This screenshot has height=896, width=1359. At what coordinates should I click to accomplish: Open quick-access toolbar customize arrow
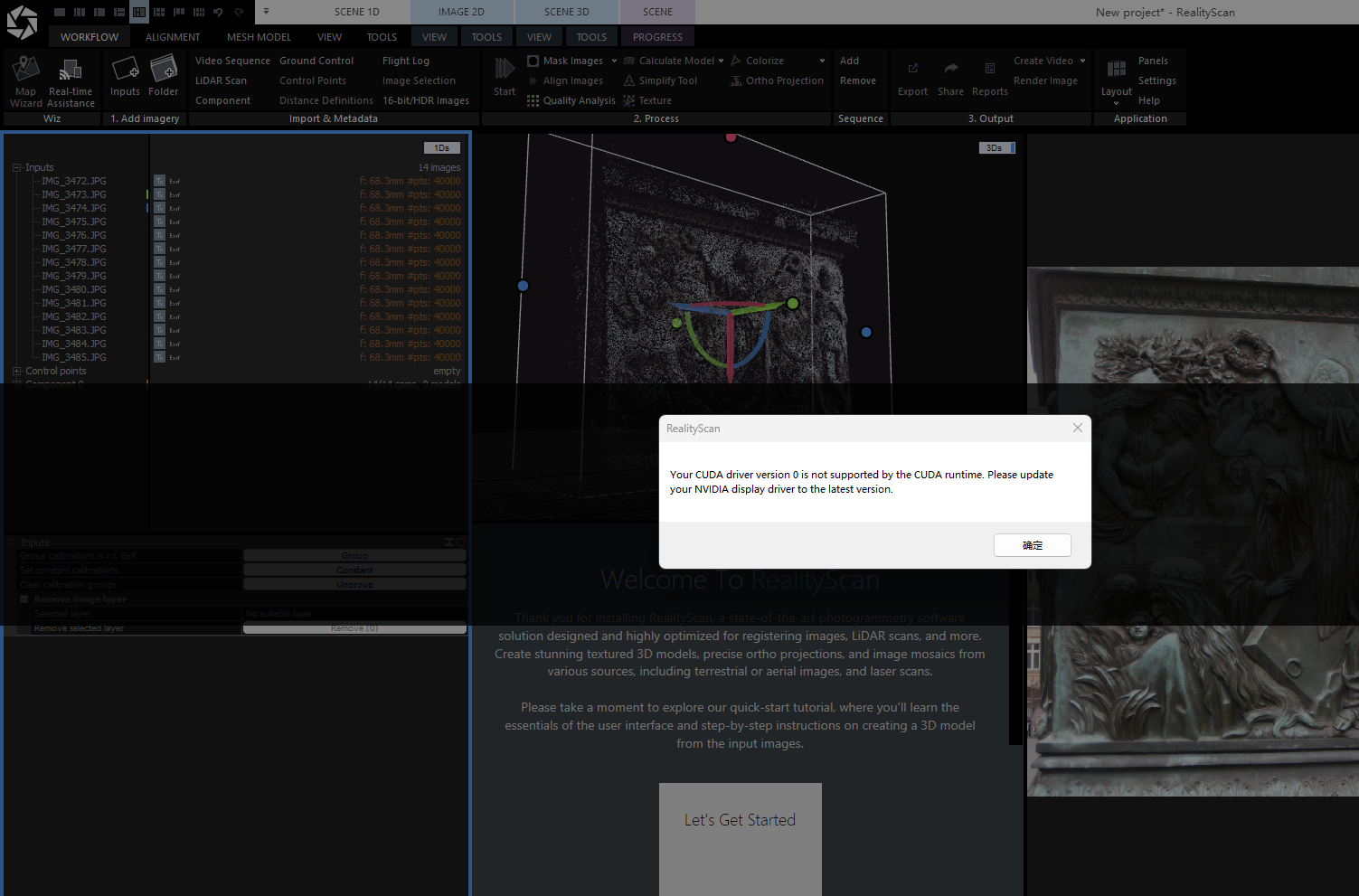coord(266,12)
